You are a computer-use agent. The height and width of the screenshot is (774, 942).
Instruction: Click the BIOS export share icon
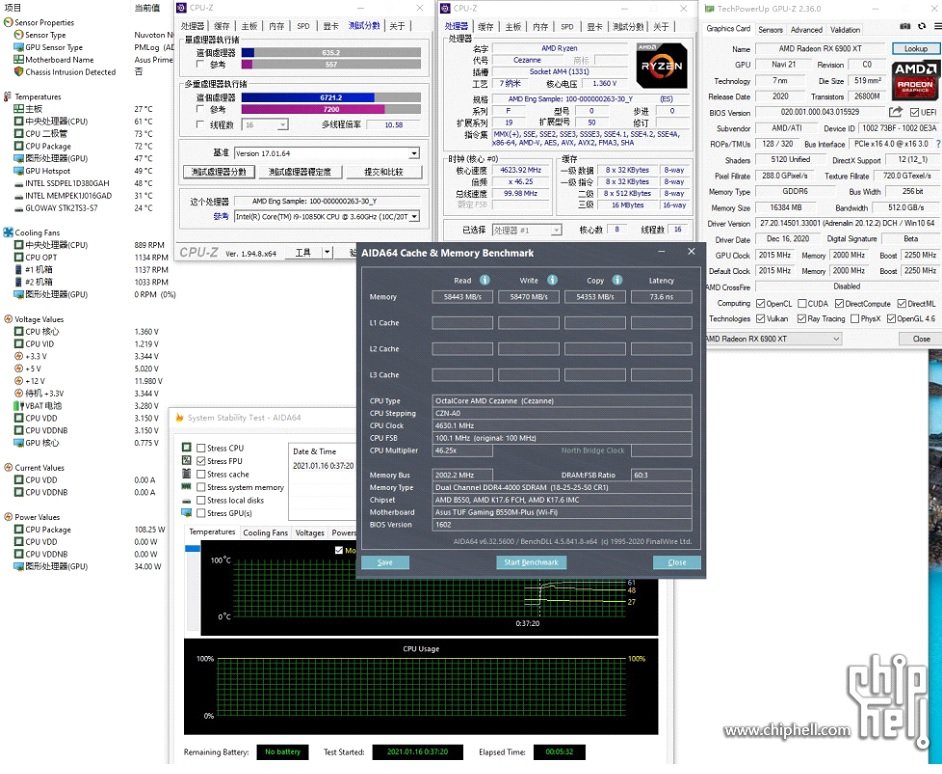896,112
